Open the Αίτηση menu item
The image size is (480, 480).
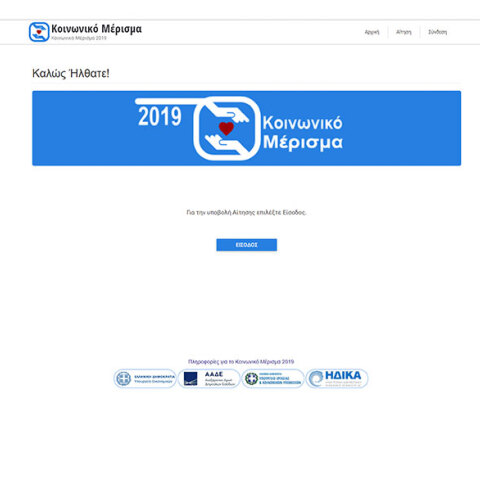[x=404, y=32]
